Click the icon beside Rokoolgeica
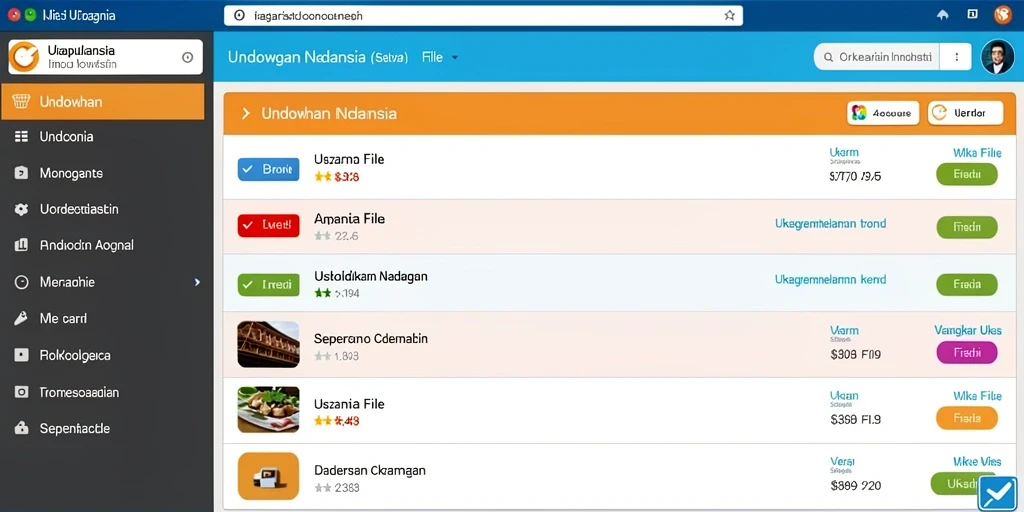Screen dimensions: 1024x512 21,355
